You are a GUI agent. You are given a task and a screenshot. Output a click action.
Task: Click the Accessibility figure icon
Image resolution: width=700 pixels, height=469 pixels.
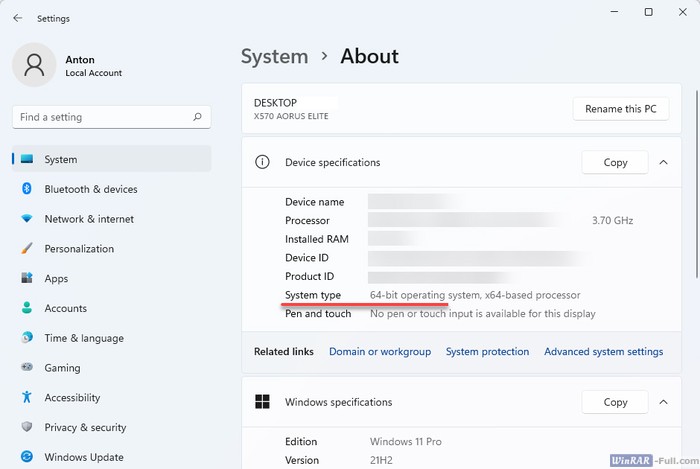tap(26, 398)
